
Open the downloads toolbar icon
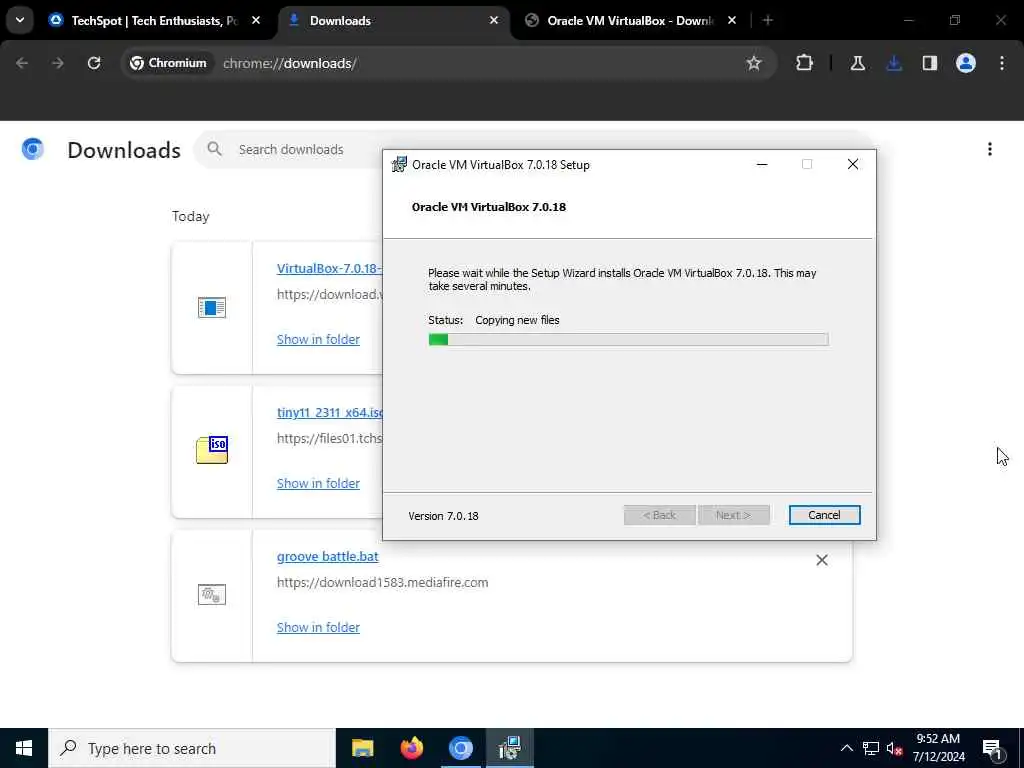coord(894,63)
